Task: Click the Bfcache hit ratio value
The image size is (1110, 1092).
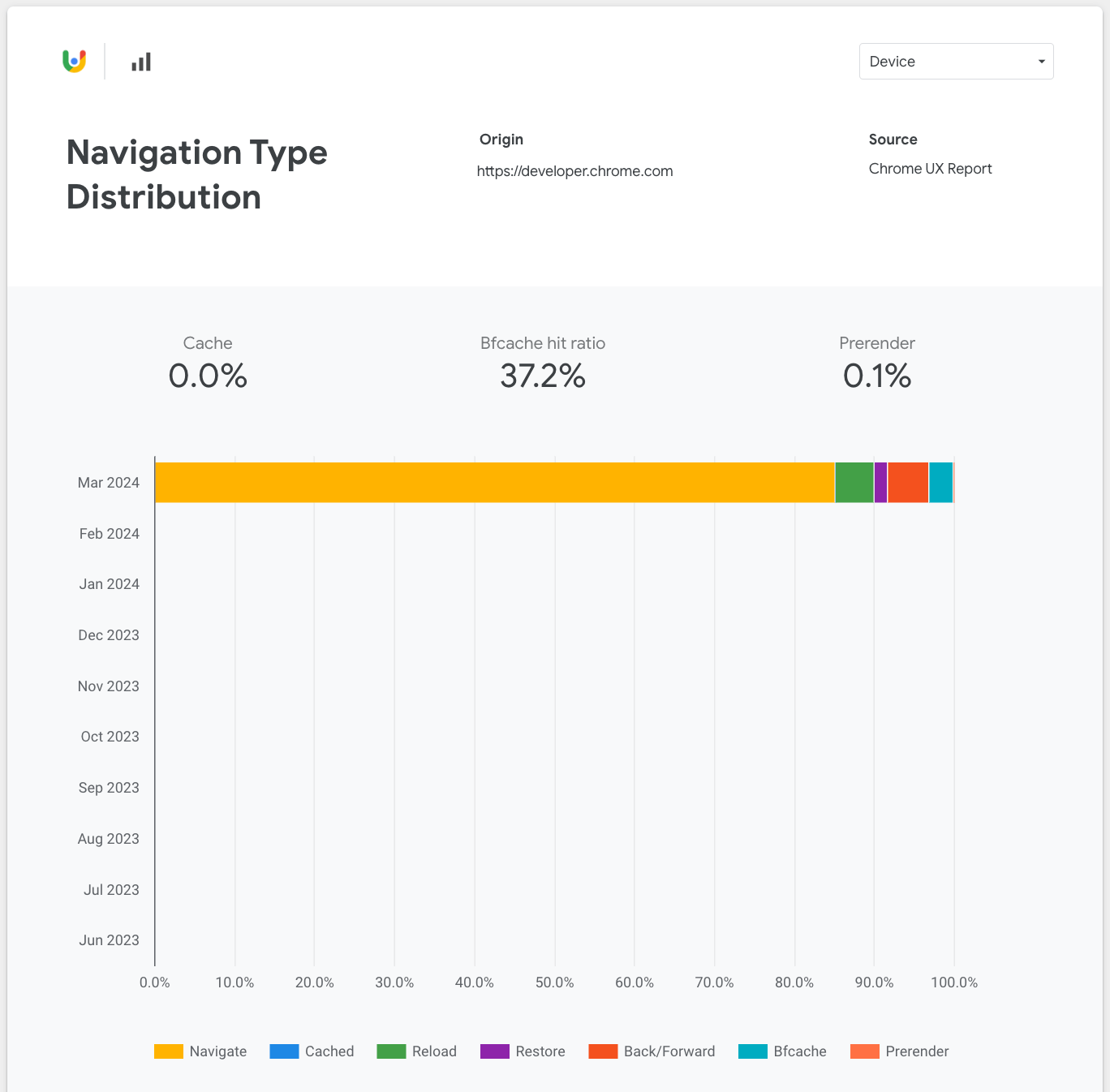Action: click(x=543, y=375)
